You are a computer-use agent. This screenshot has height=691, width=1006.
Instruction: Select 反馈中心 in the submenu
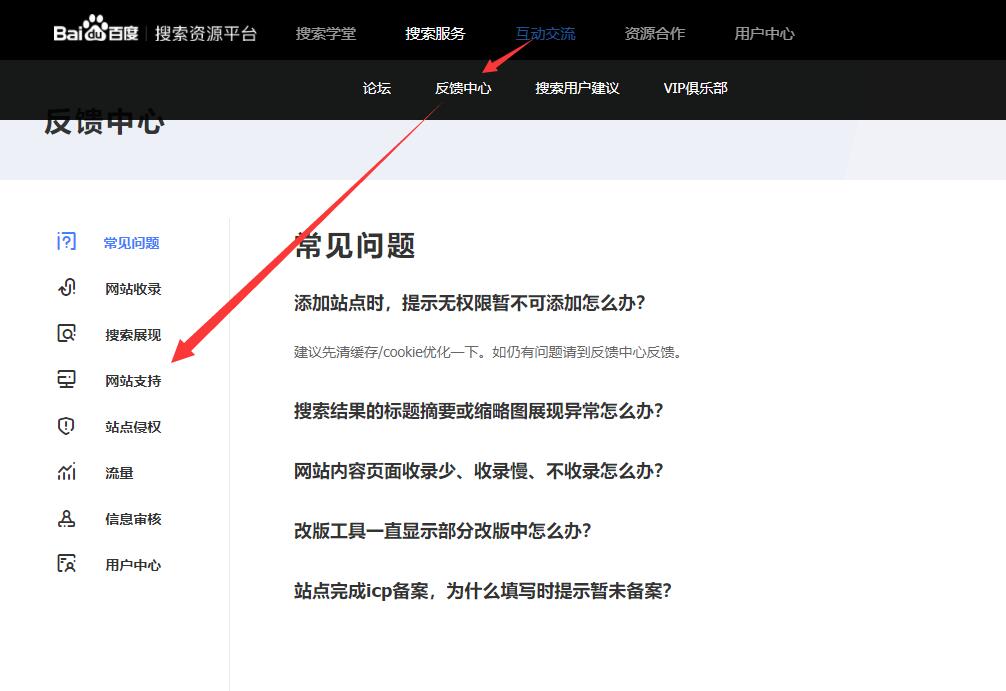coord(463,89)
